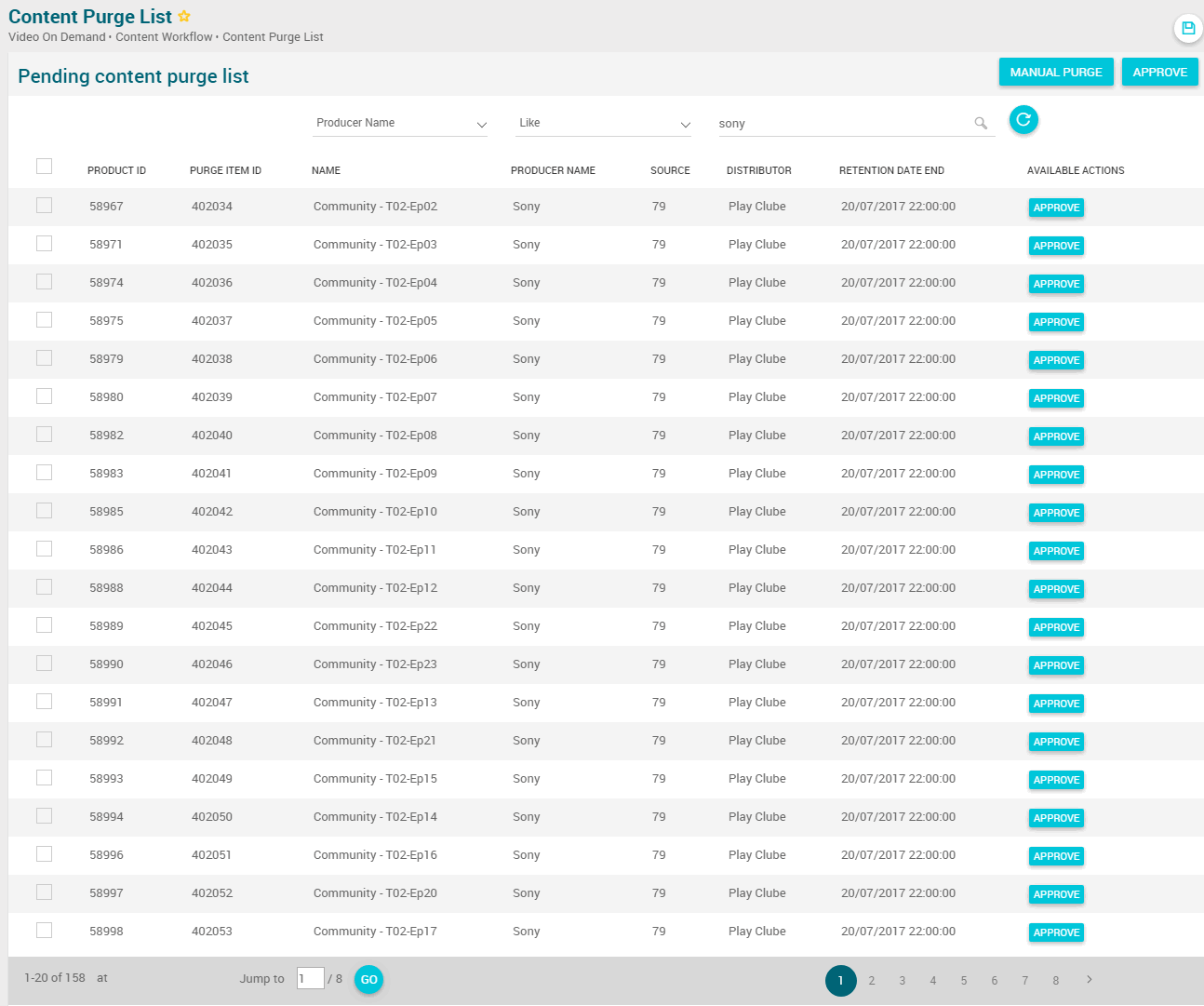The width and height of the screenshot is (1204, 1006).
Task: Tick the checkbox for product 58998
Action: (44, 931)
